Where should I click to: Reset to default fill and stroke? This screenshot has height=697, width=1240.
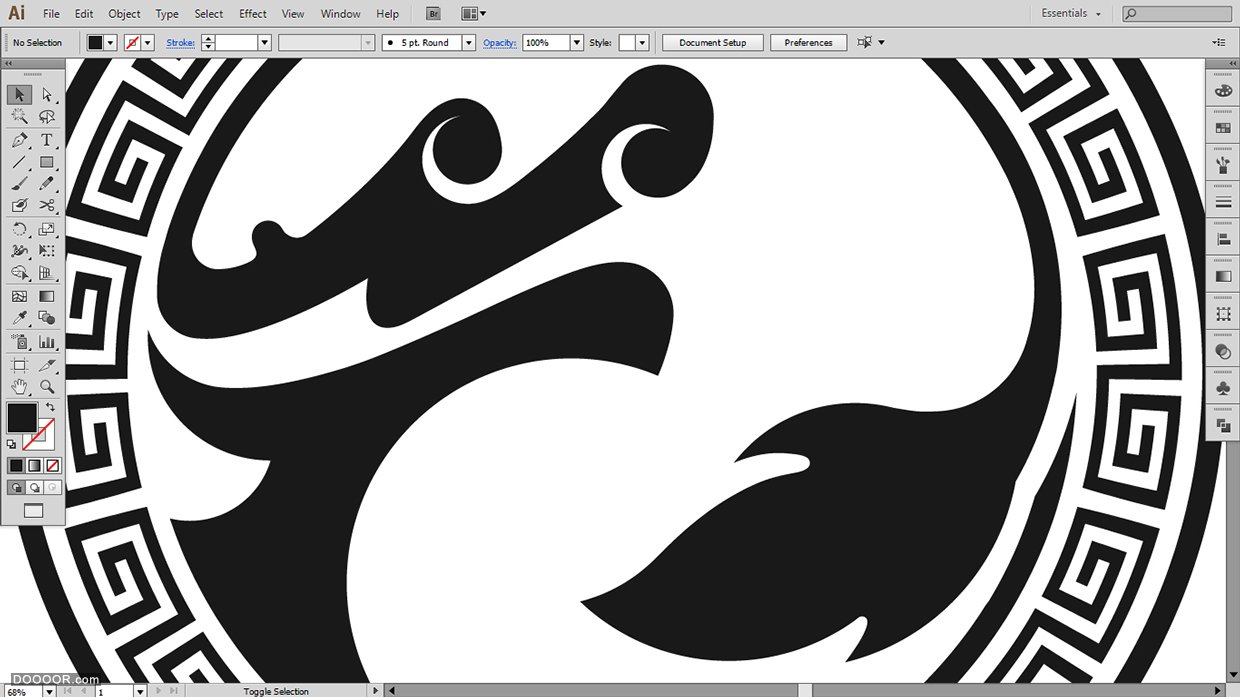pyautogui.click(x=12, y=443)
